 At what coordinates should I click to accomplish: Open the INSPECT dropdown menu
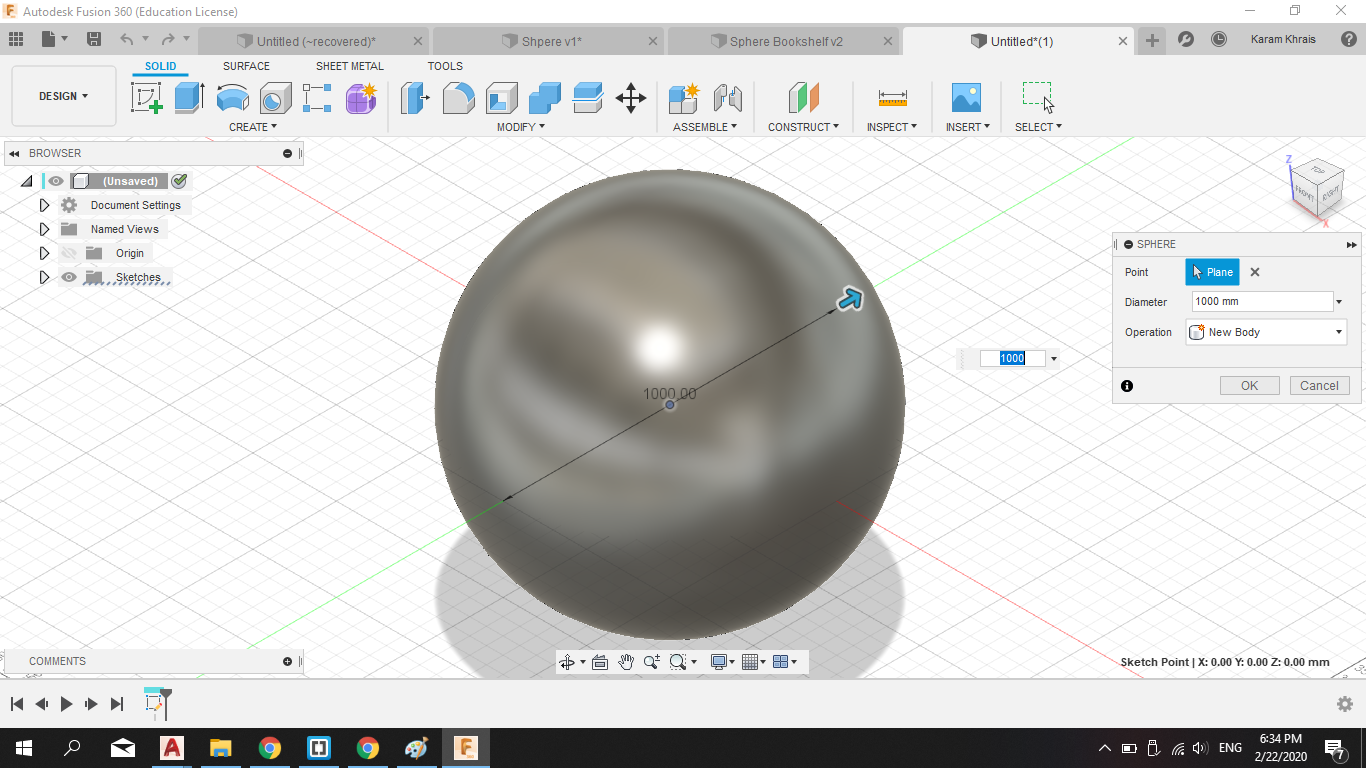click(x=892, y=127)
